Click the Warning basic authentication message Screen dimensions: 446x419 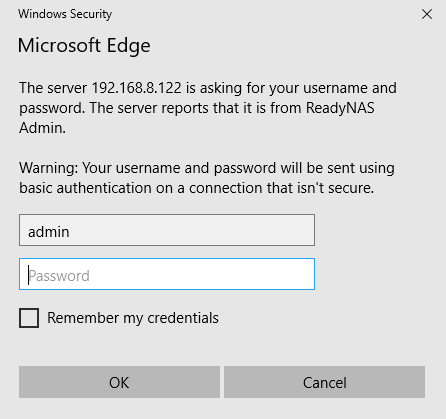click(207, 178)
